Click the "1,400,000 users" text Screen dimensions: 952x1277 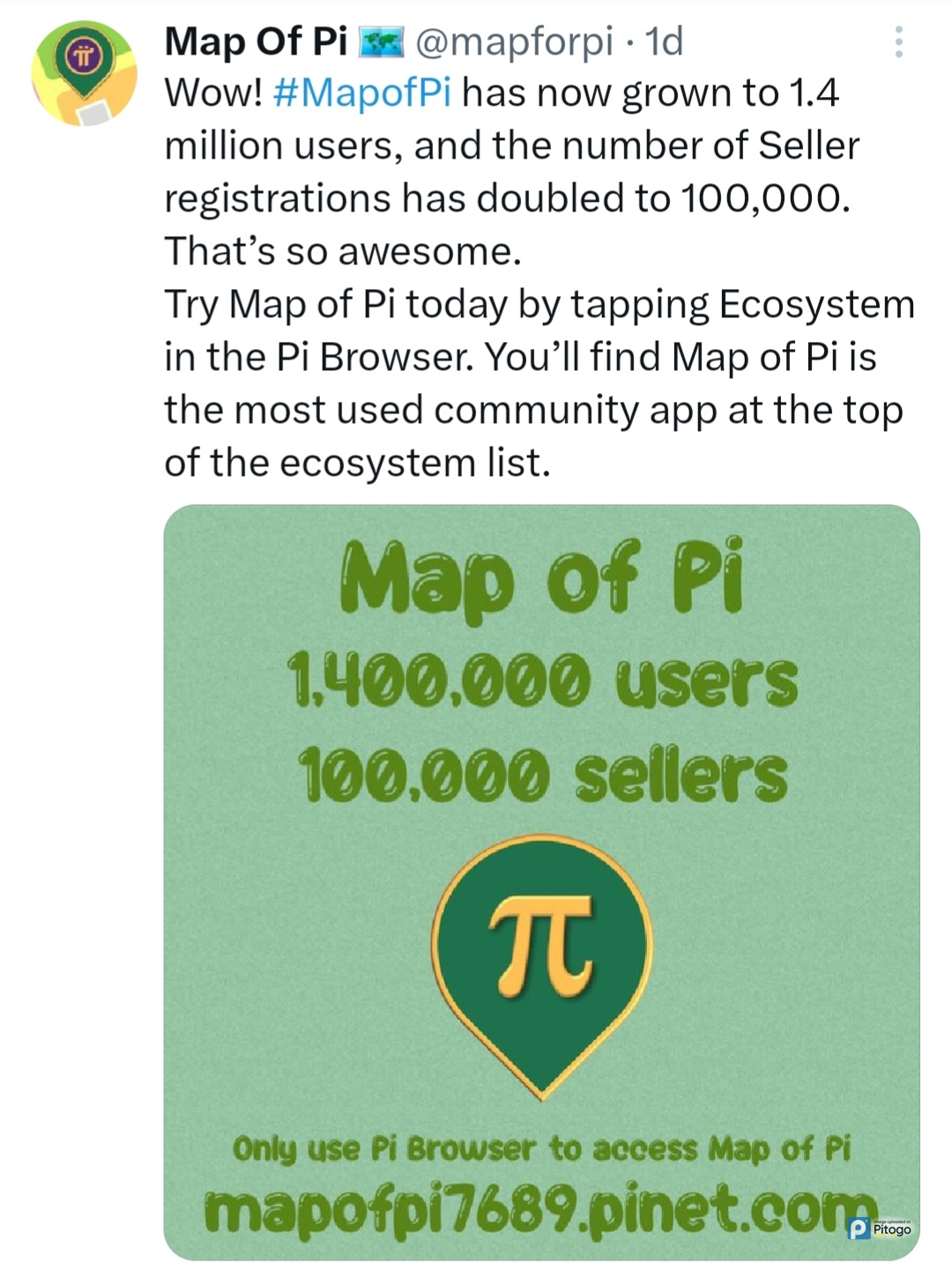[x=541, y=681]
